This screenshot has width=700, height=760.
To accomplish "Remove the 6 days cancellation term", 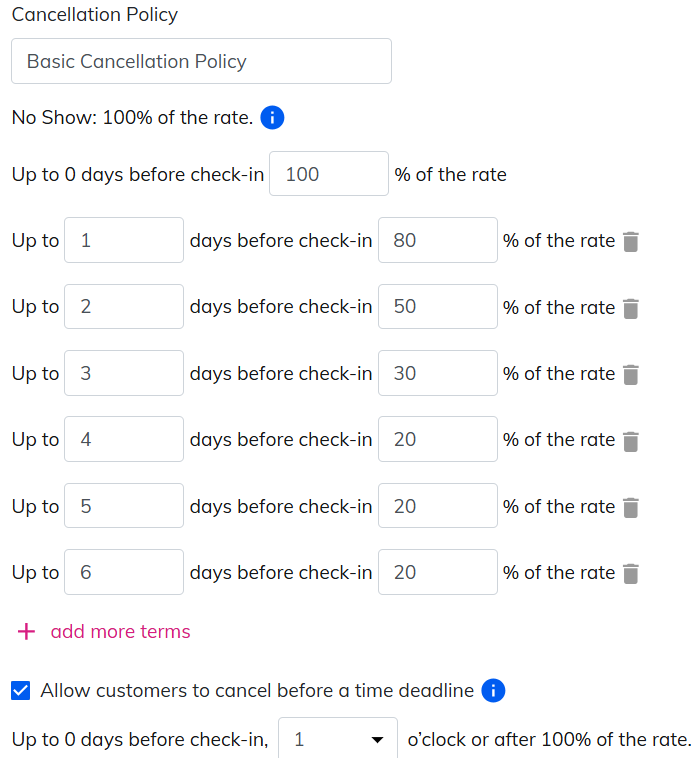I will pos(630,573).
